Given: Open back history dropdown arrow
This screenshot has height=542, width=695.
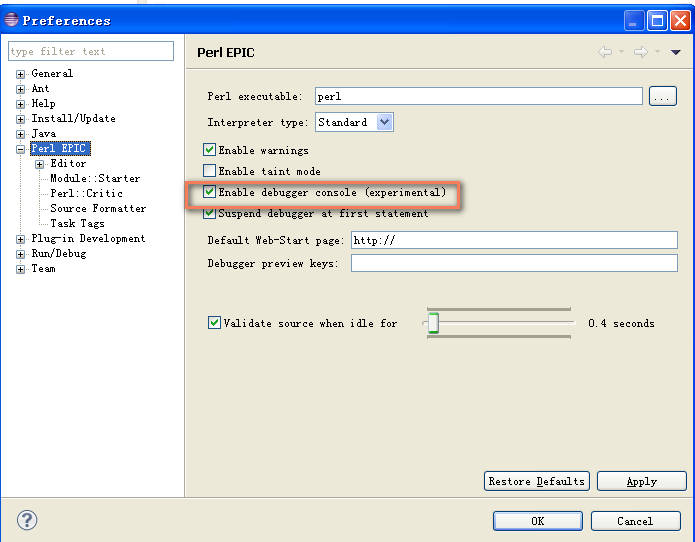Looking at the screenshot, I should [621, 52].
